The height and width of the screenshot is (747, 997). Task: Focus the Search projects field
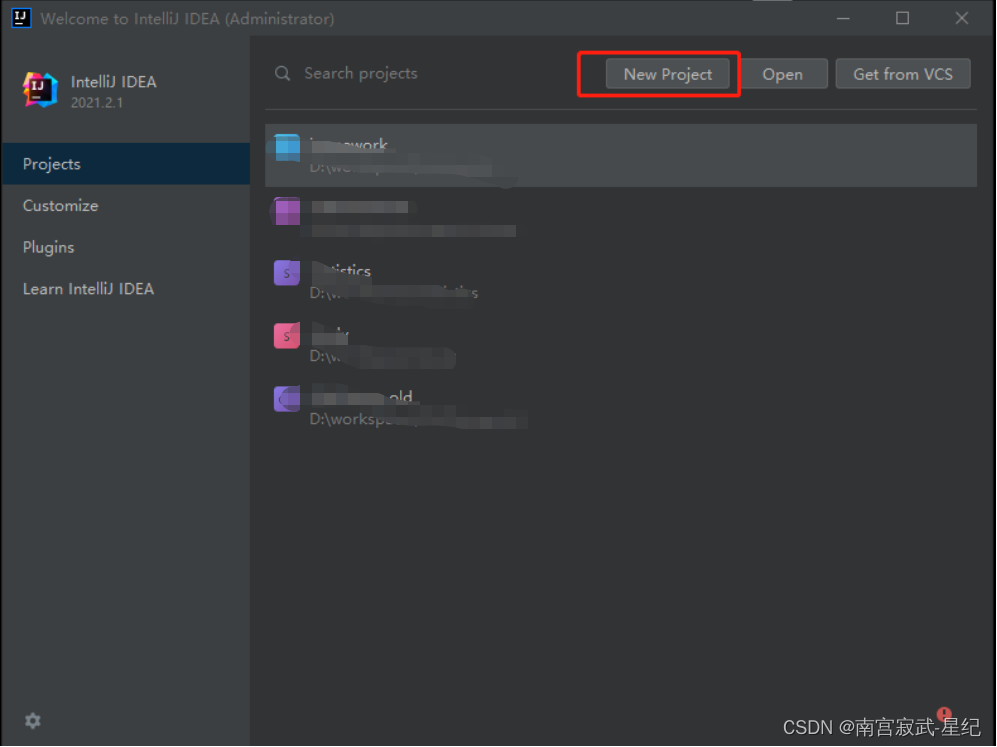click(x=424, y=73)
